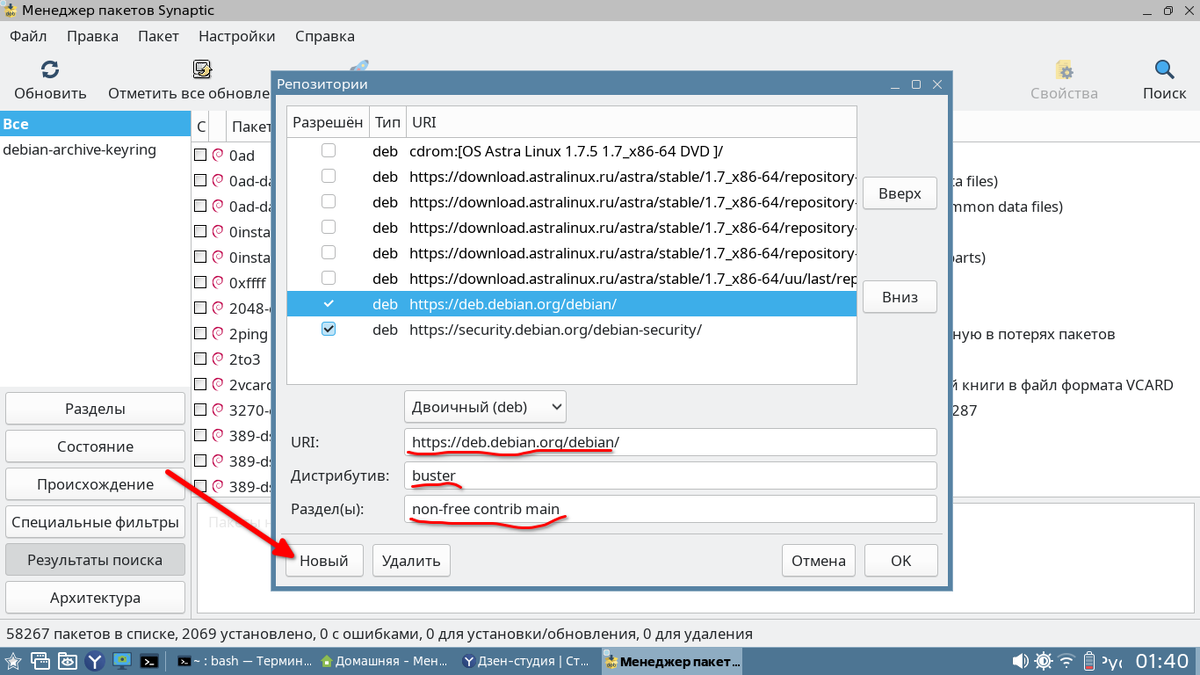Screen dimensions: 1200x675
Task: Switch to the Дзен-студия browser taskbar window
Action: [x=529, y=661]
